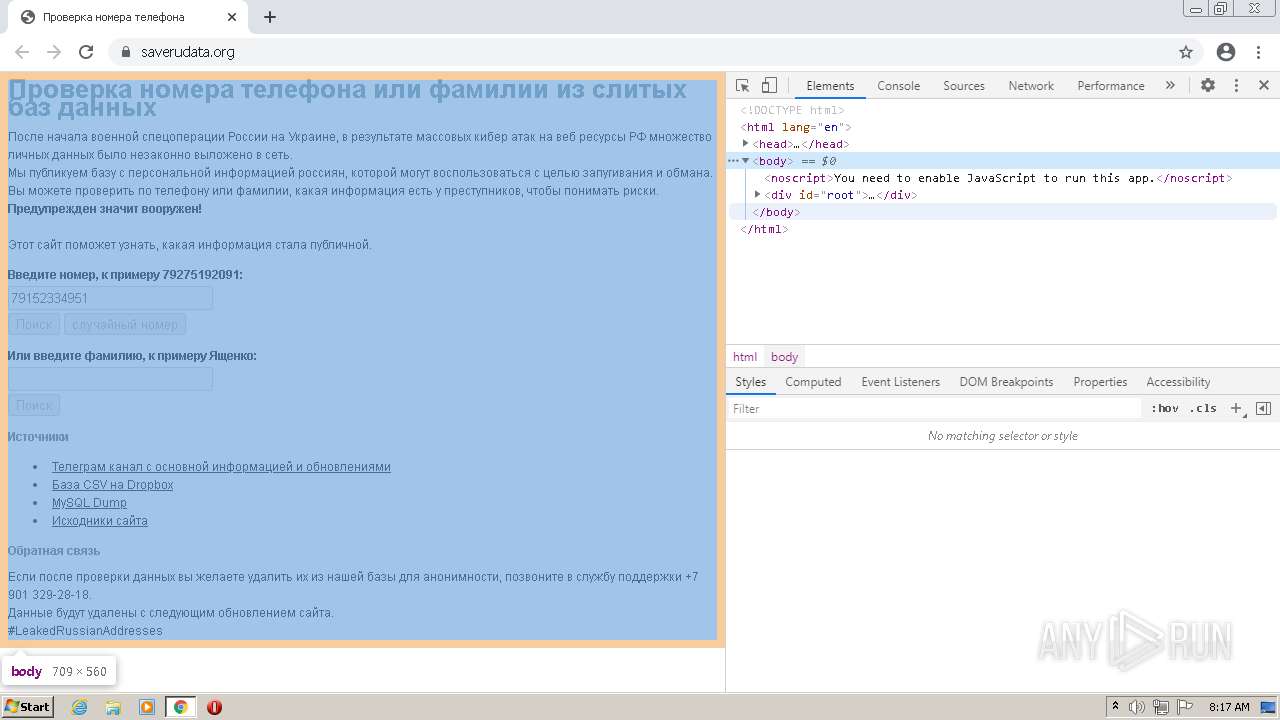Switch to the Performance tab
This screenshot has height=720, width=1280.
coord(1111,86)
